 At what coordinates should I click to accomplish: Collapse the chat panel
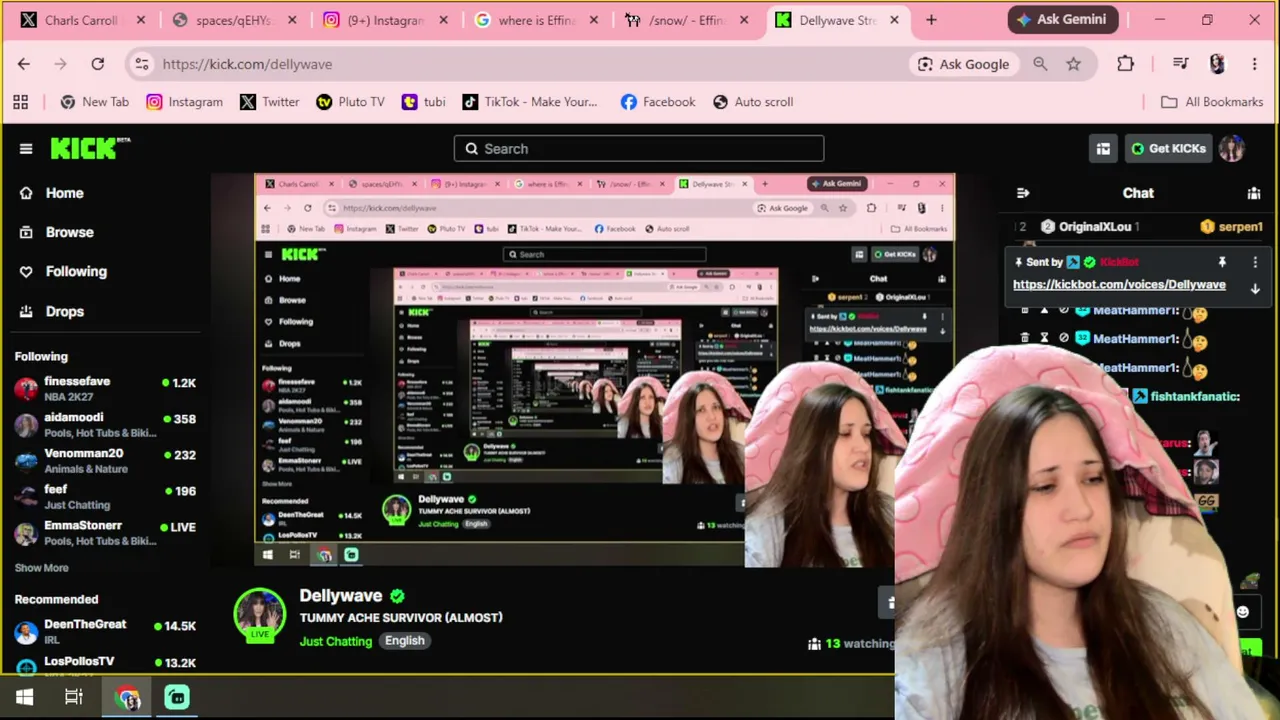pos(1022,193)
